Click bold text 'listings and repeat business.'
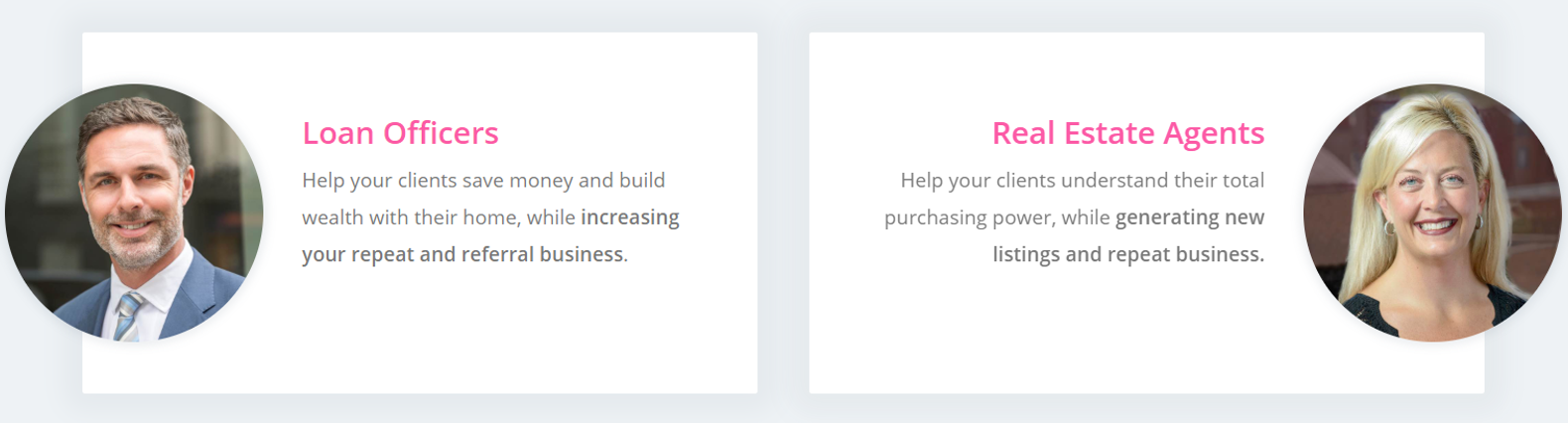The height and width of the screenshot is (423, 1568). pos(1128,254)
